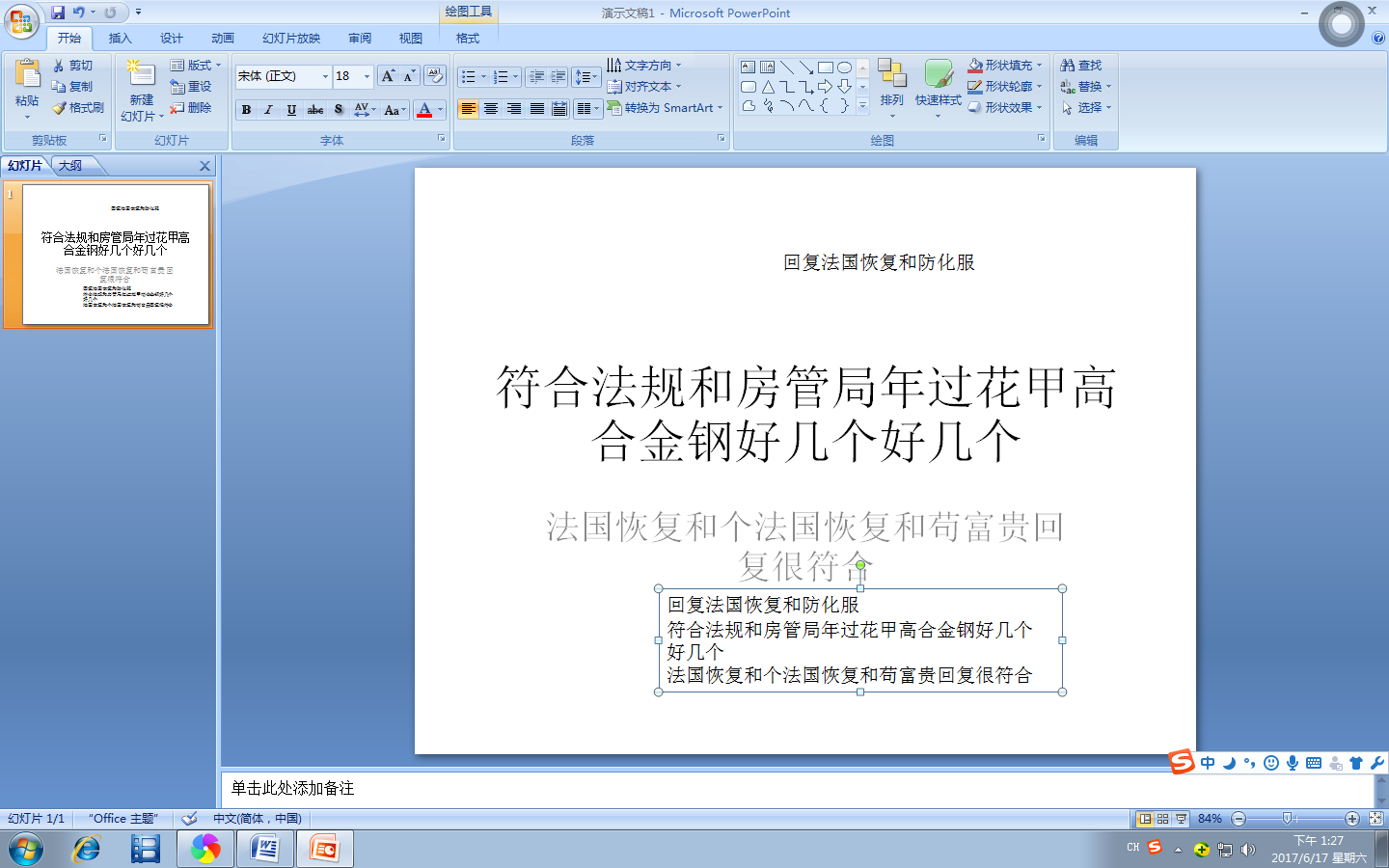
Task: Open Find (查找) binoculars
Action: click(1081, 66)
